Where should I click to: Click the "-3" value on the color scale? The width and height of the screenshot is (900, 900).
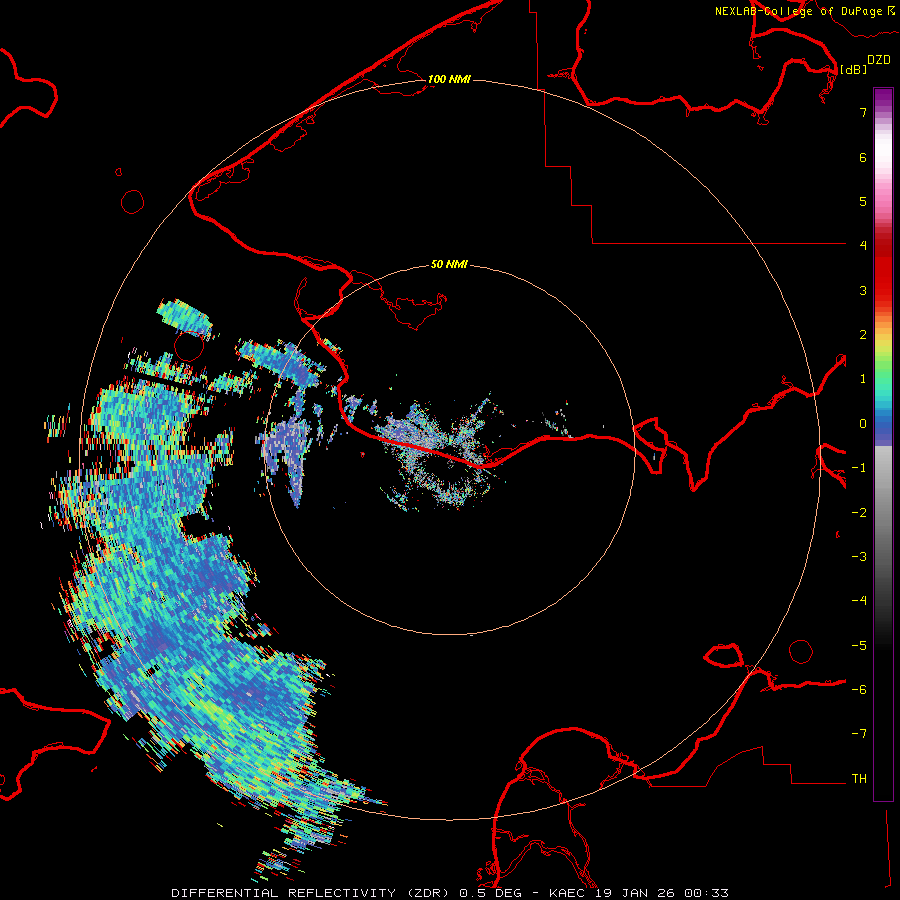pos(859,557)
